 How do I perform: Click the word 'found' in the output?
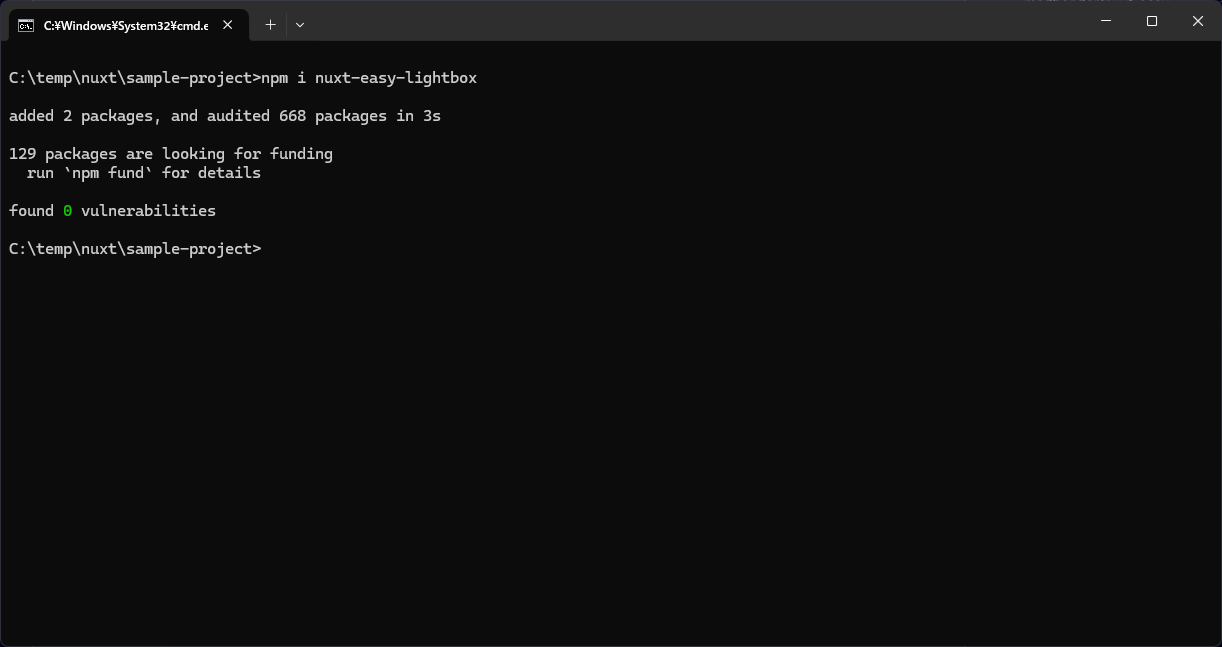(31, 211)
